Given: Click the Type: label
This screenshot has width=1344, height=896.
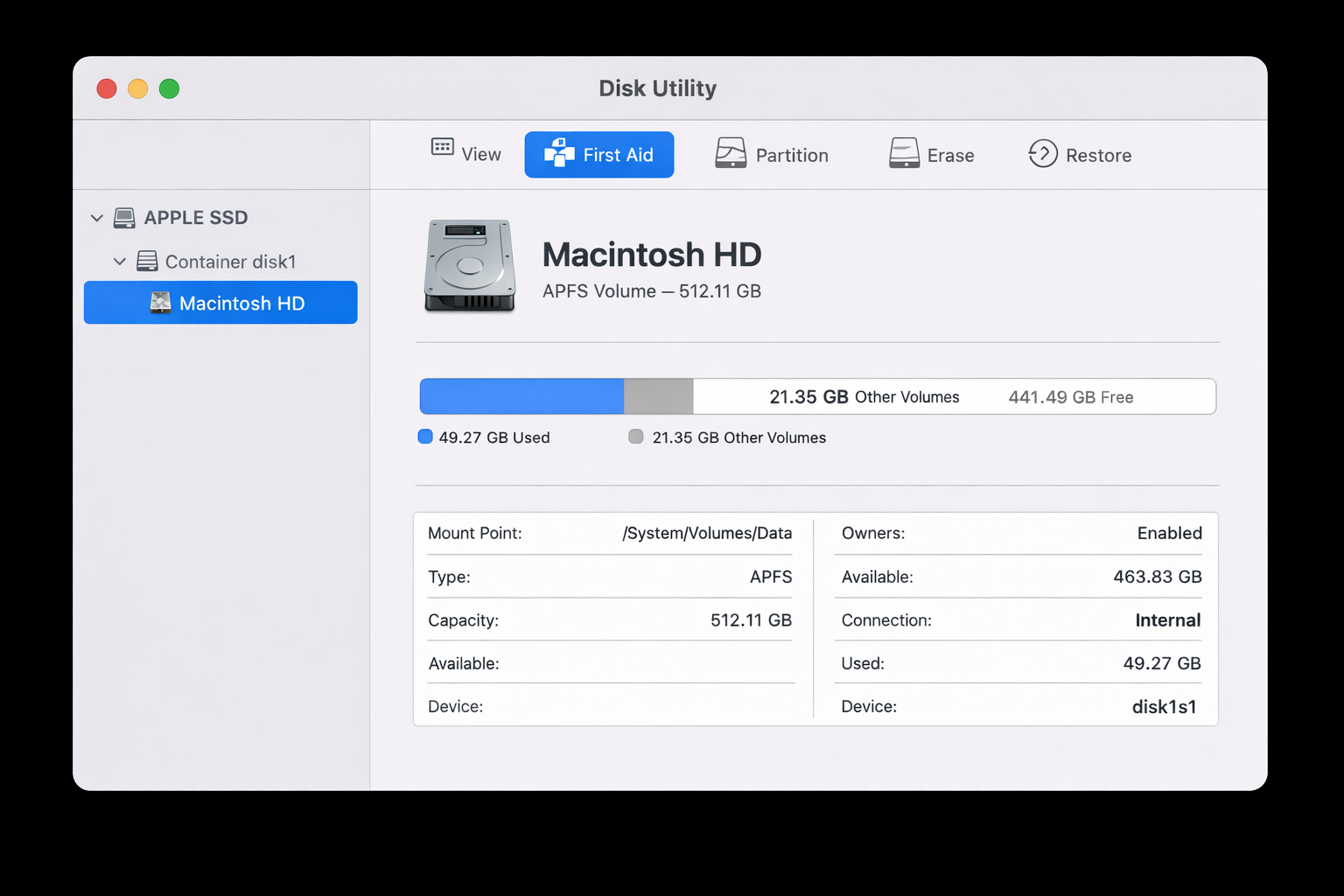Looking at the screenshot, I should coord(450,577).
